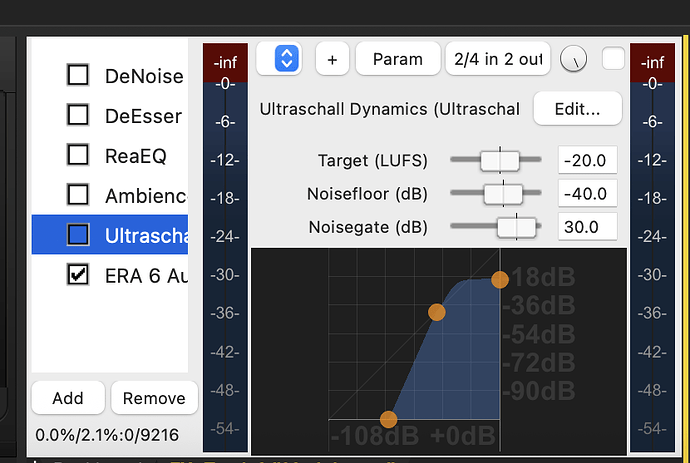Open the 2/4 in 2 out routing
This screenshot has width=690, height=463.
coord(498,59)
